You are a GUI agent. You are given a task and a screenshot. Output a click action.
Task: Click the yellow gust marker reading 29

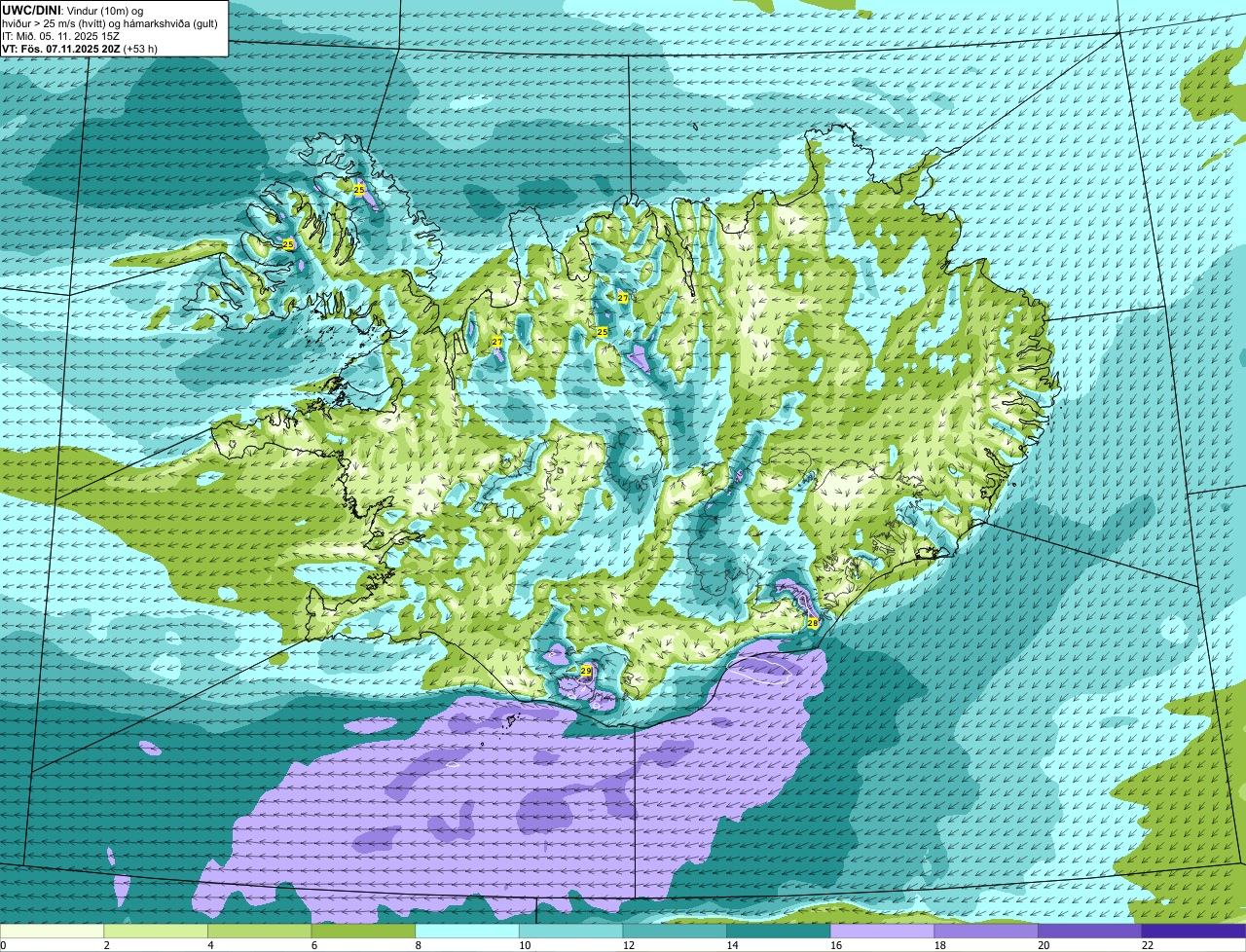click(586, 671)
